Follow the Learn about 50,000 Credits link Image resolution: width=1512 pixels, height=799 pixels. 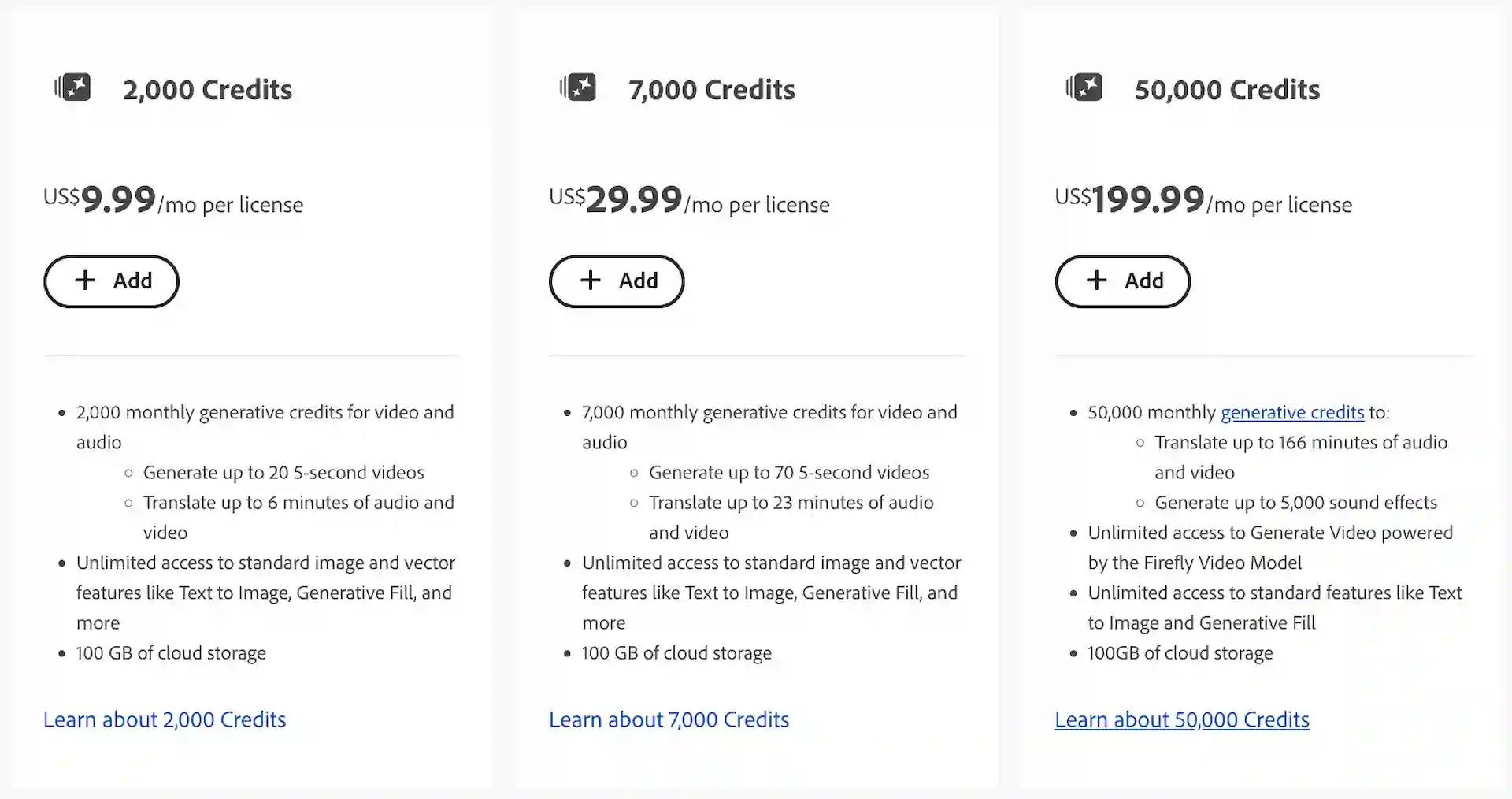pos(1181,719)
